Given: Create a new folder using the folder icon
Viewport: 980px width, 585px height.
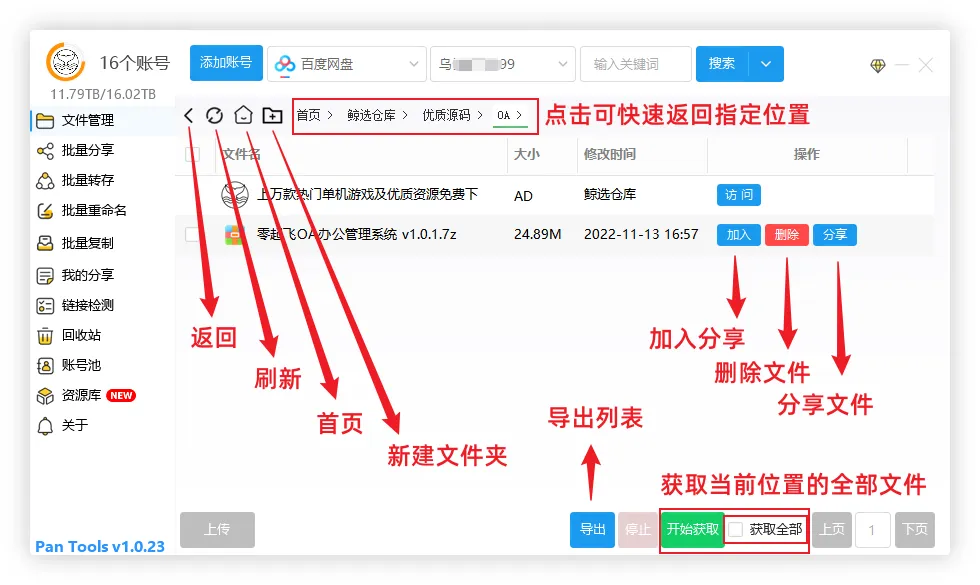Looking at the screenshot, I should (270, 115).
